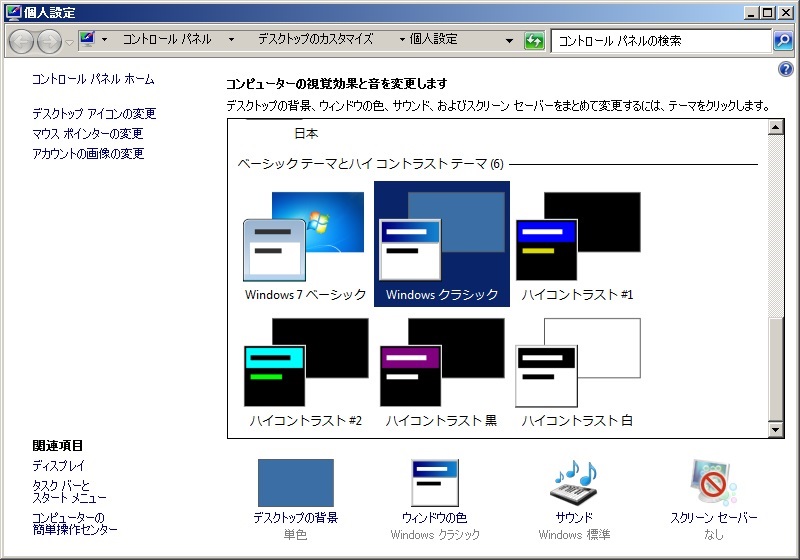This screenshot has width=800, height=560.
Task: Click the Back navigation arrow
Action: point(21,41)
